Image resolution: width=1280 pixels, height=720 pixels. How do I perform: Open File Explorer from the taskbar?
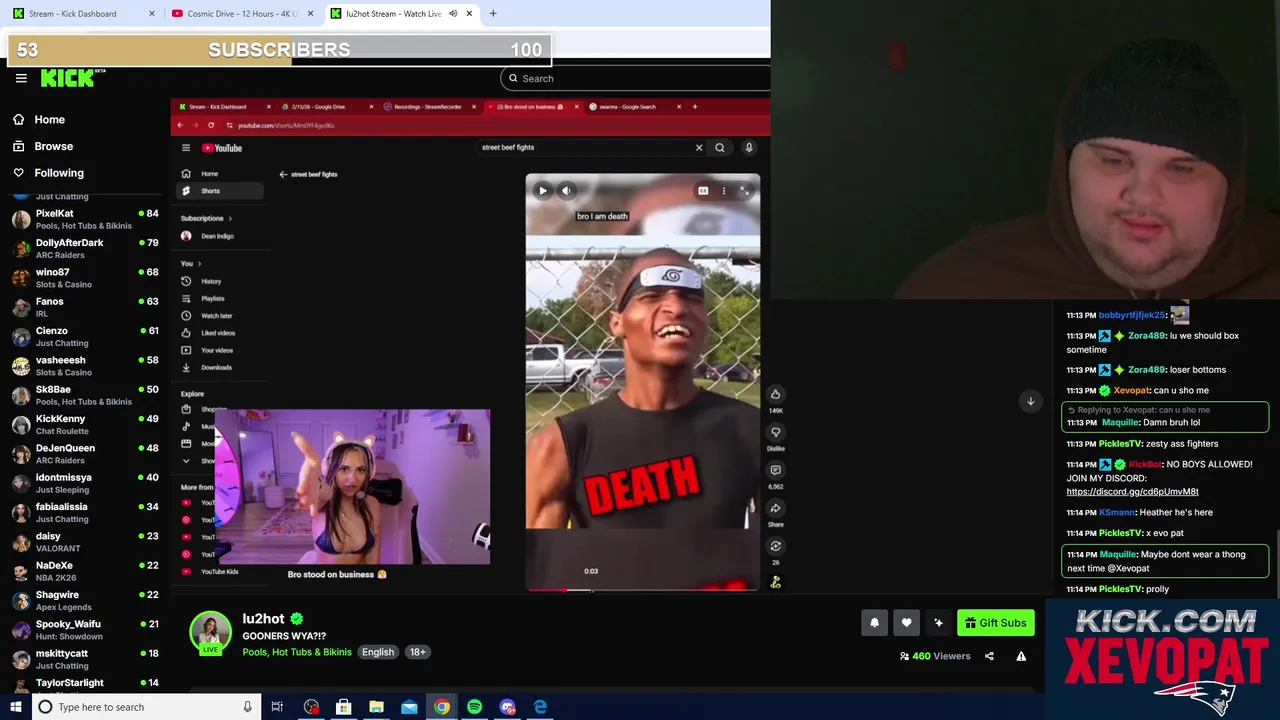tap(376, 707)
